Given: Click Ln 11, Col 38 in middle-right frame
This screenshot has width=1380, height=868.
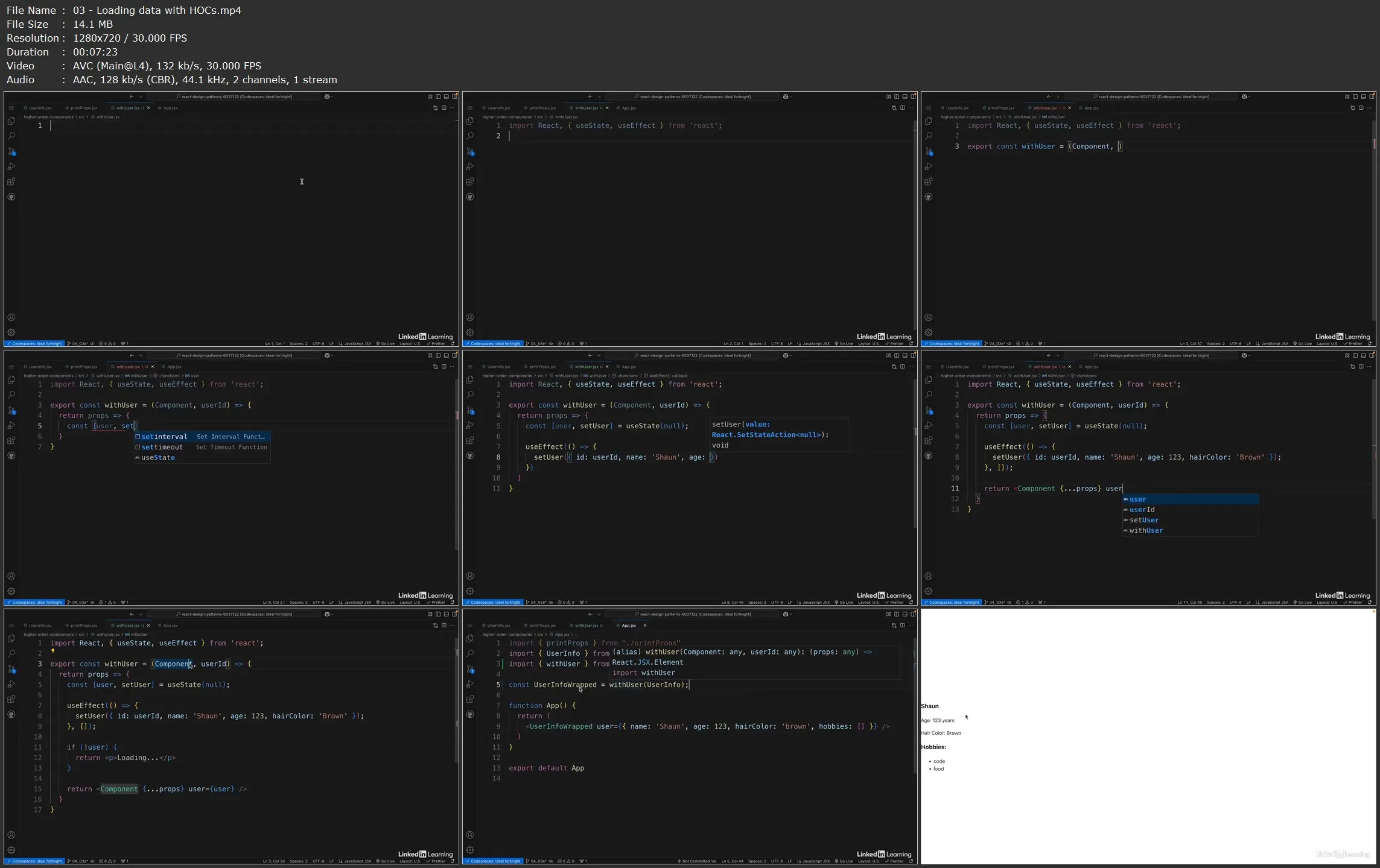Looking at the screenshot, I should tap(1189, 603).
